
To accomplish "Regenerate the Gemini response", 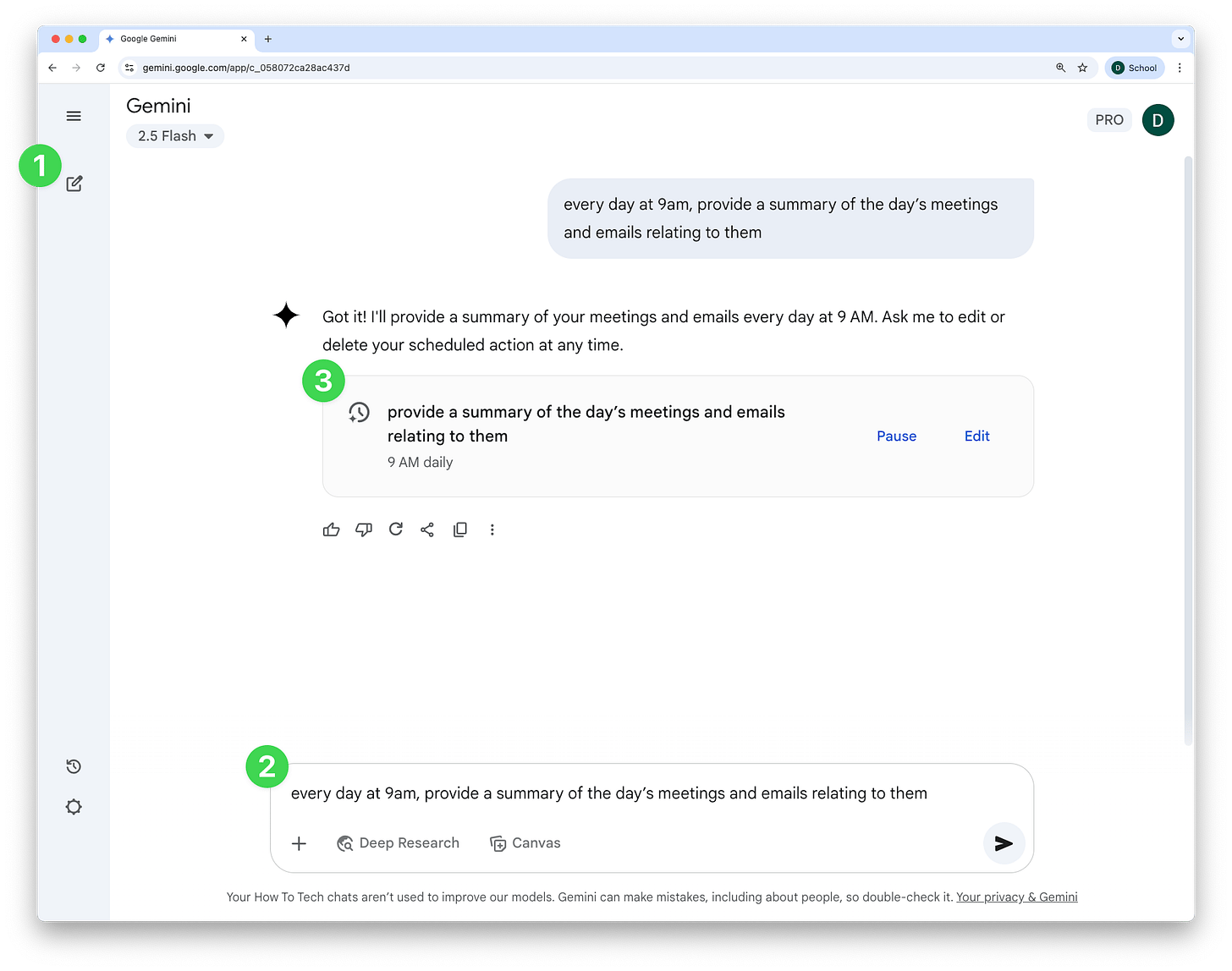I will click(395, 529).
